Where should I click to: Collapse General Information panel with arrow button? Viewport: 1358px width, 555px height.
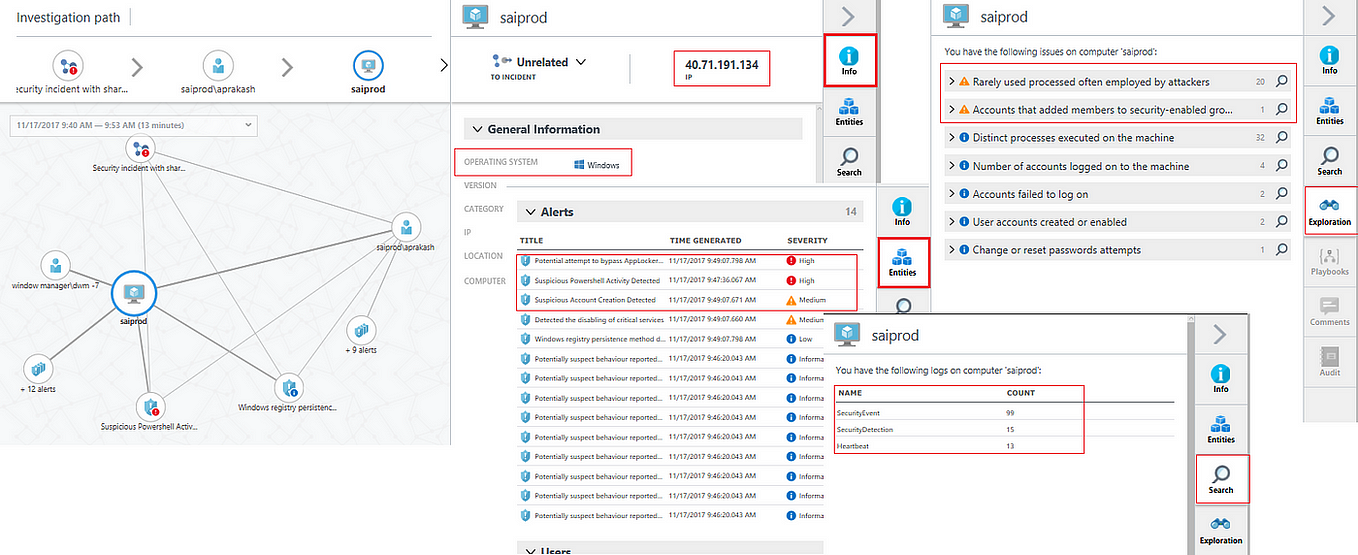pos(849,15)
